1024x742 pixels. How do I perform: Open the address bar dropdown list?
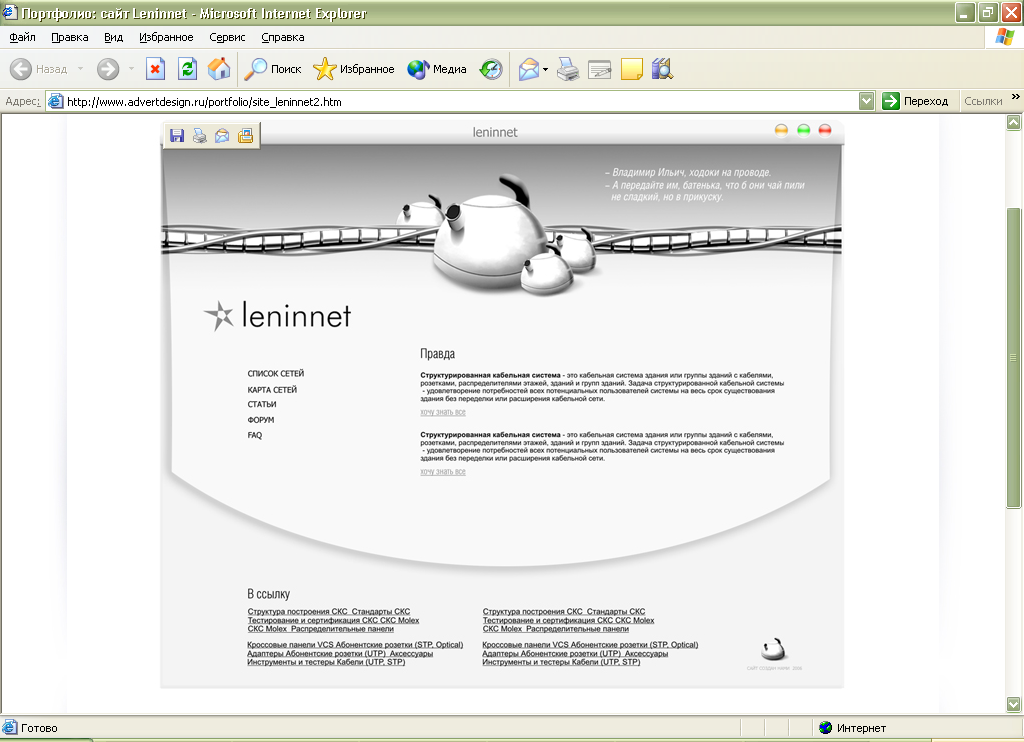point(866,101)
